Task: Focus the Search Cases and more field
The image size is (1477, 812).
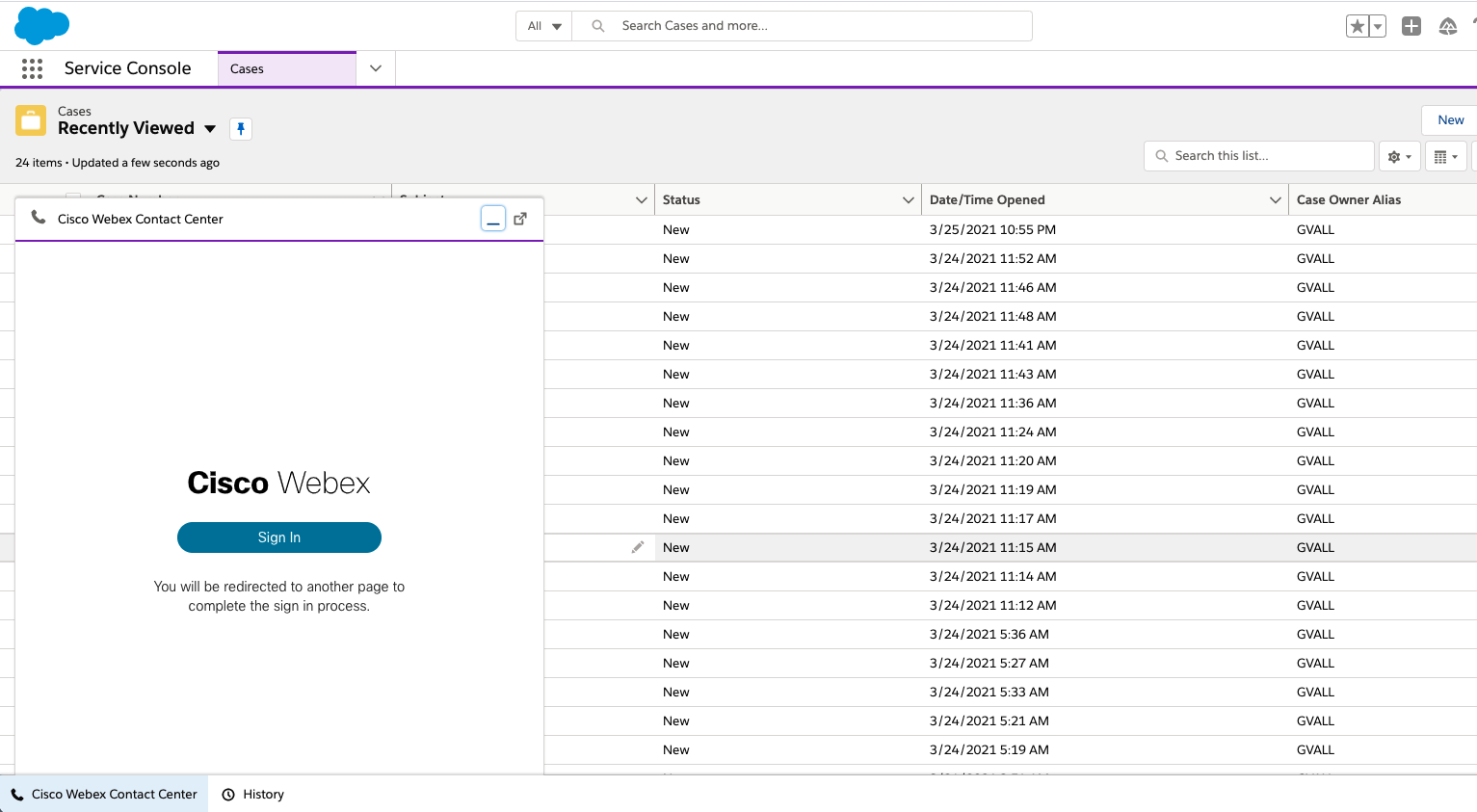Action: coord(803,26)
